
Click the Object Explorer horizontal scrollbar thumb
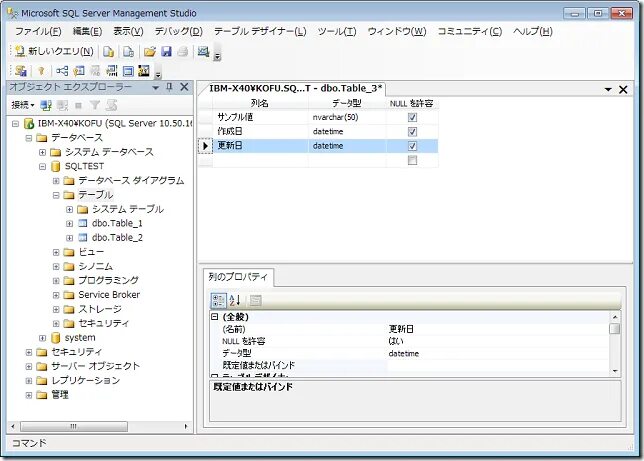[x=74, y=426]
